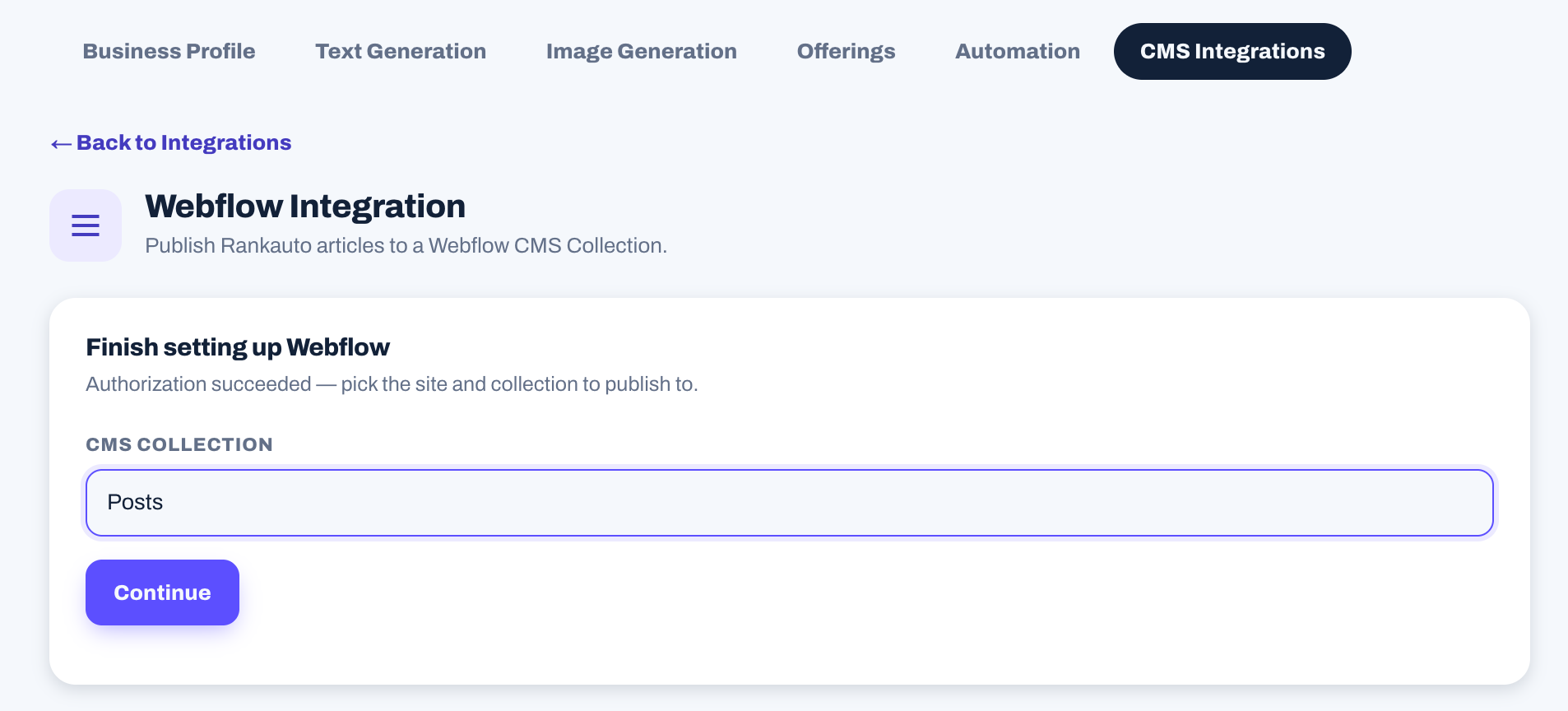Open the CMS Collection dropdown showing Posts
Screen dimensions: 1568x711
pos(790,503)
